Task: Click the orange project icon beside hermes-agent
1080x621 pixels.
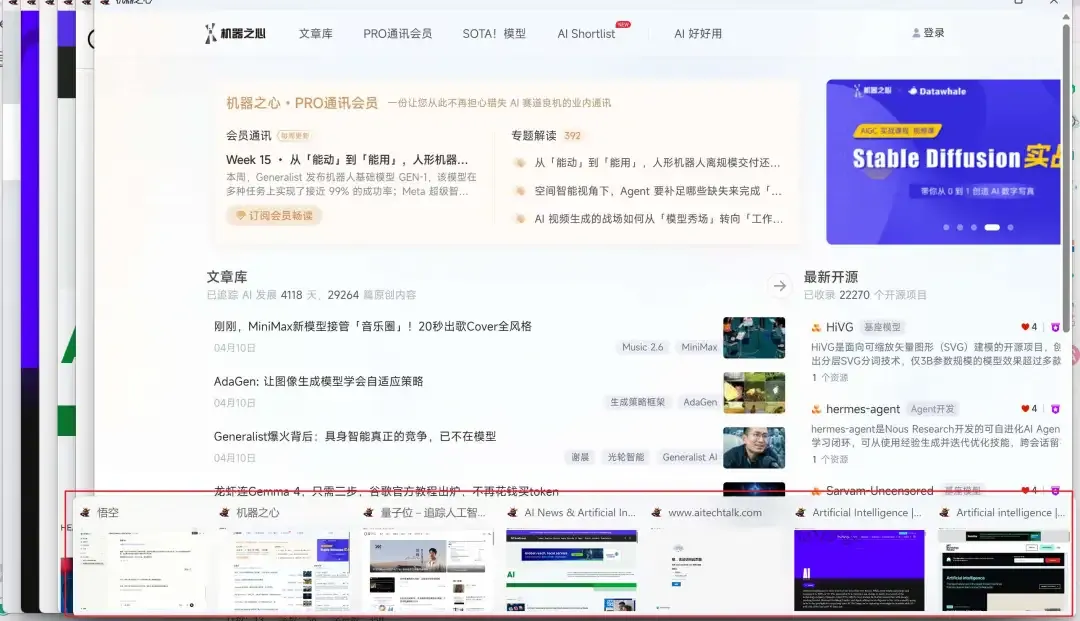Action: pyautogui.click(x=816, y=410)
